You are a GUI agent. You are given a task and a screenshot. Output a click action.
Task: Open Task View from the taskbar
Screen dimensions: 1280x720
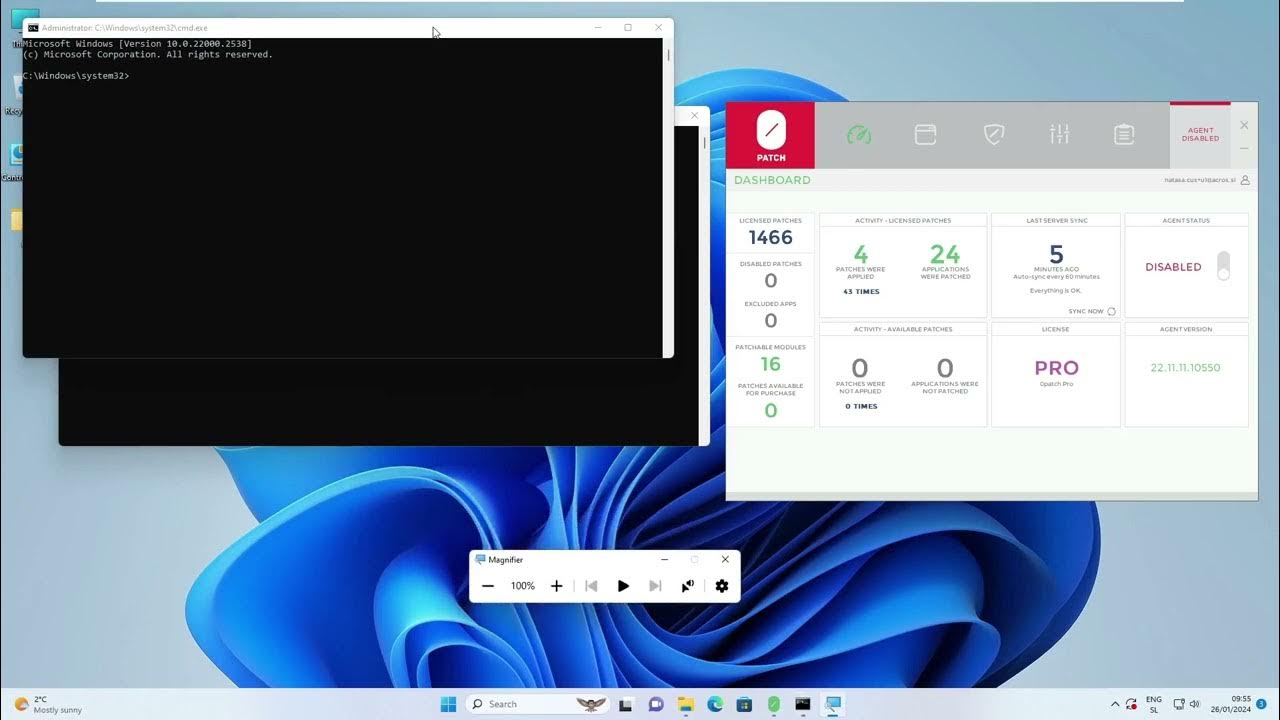point(626,704)
